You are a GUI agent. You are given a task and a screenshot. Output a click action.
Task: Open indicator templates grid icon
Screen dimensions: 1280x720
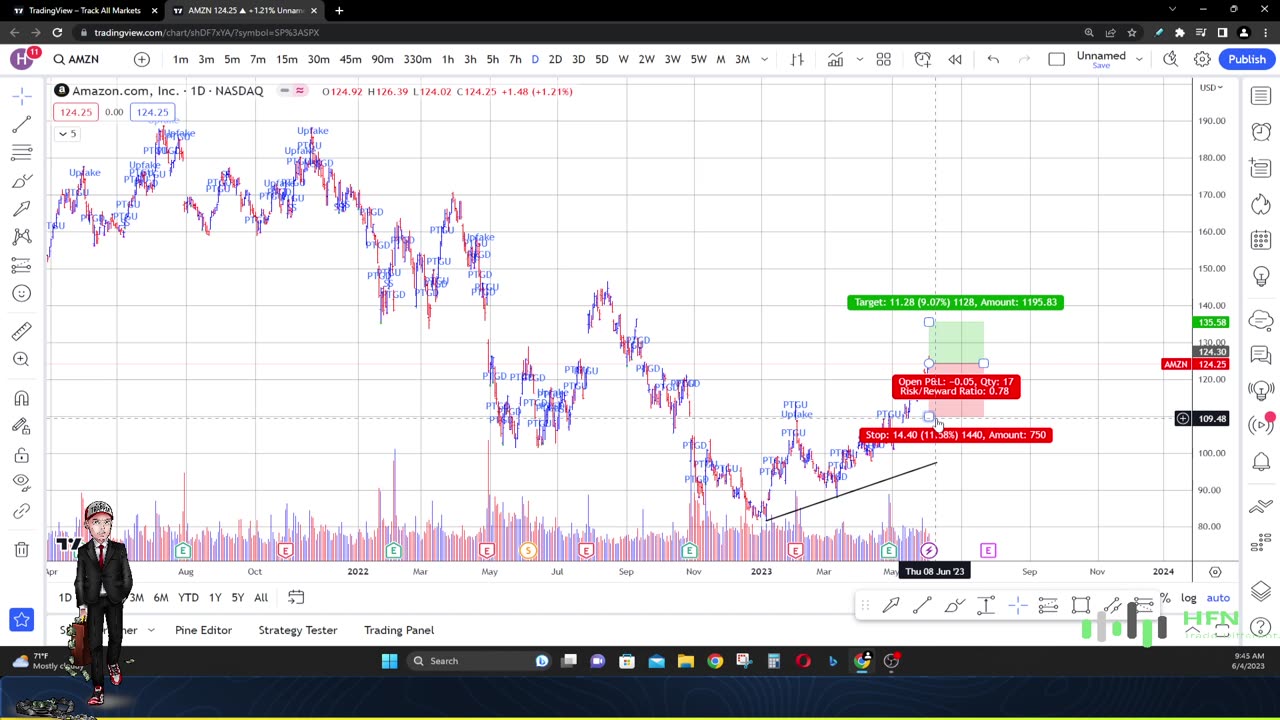[x=883, y=59]
